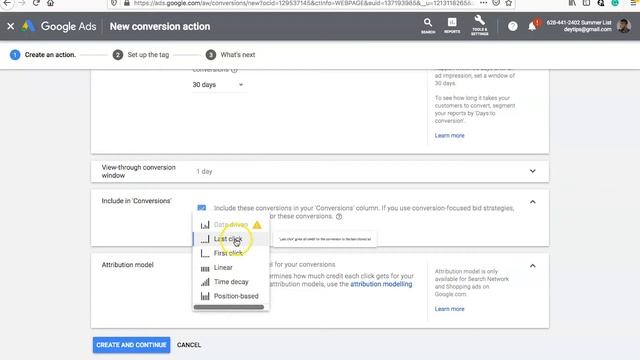
Task: Open the browser page actions ellipsis
Action: [x=483, y=3]
